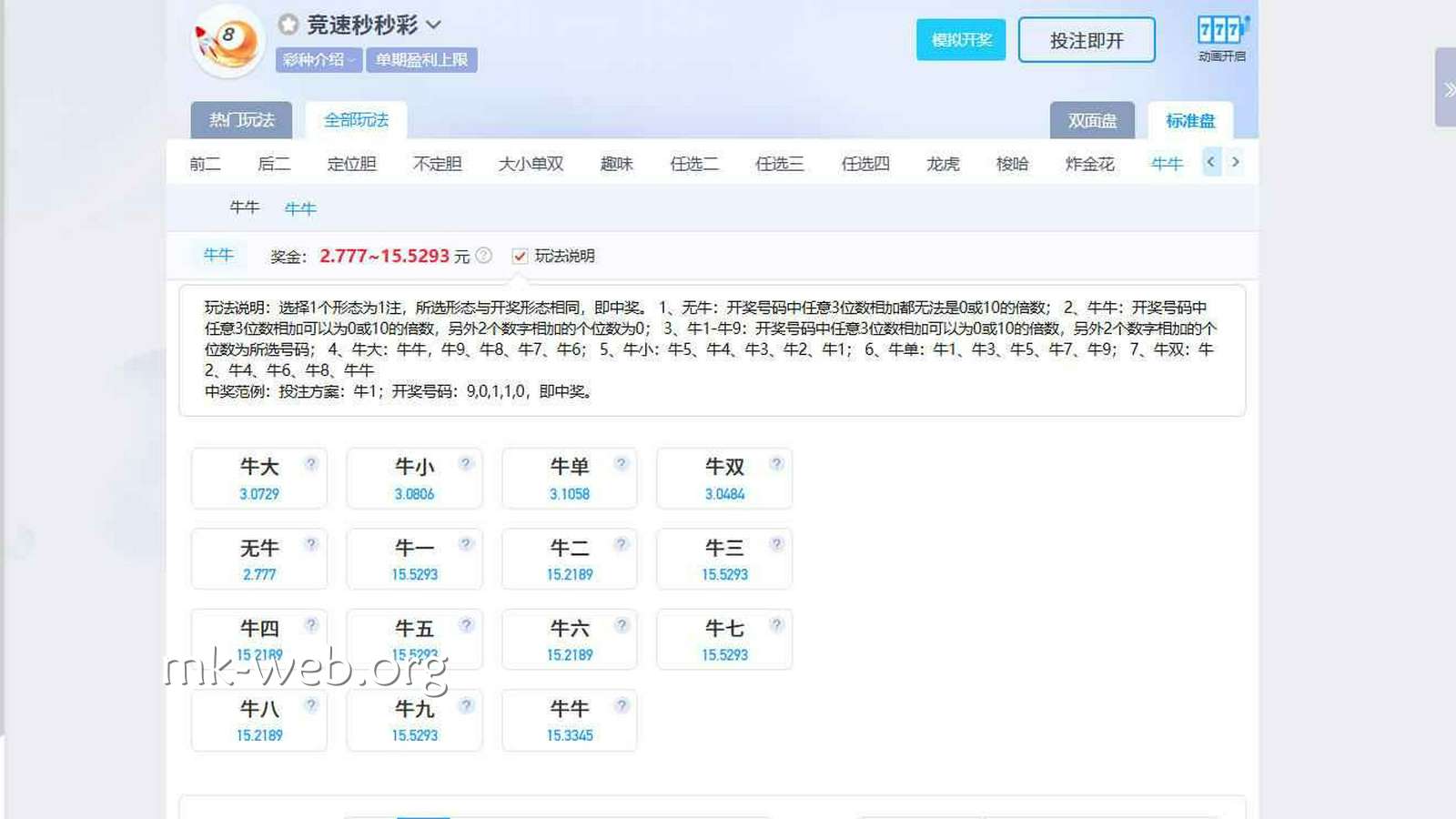
Task: Click the question mark on the 牛单 card
Action: (622, 463)
